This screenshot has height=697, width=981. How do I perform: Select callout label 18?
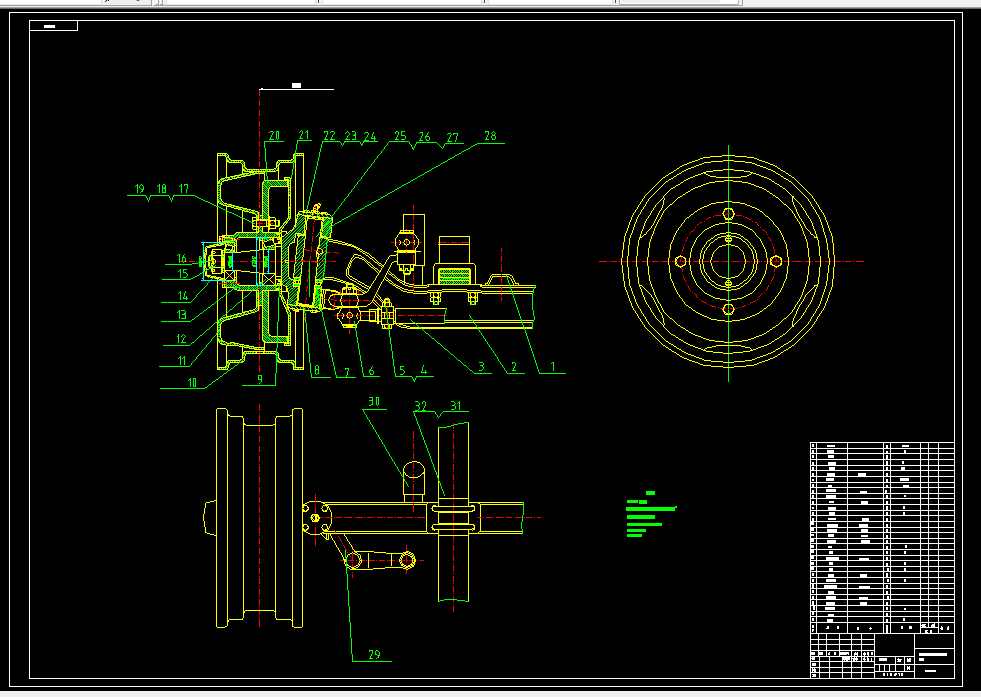(161, 188)
